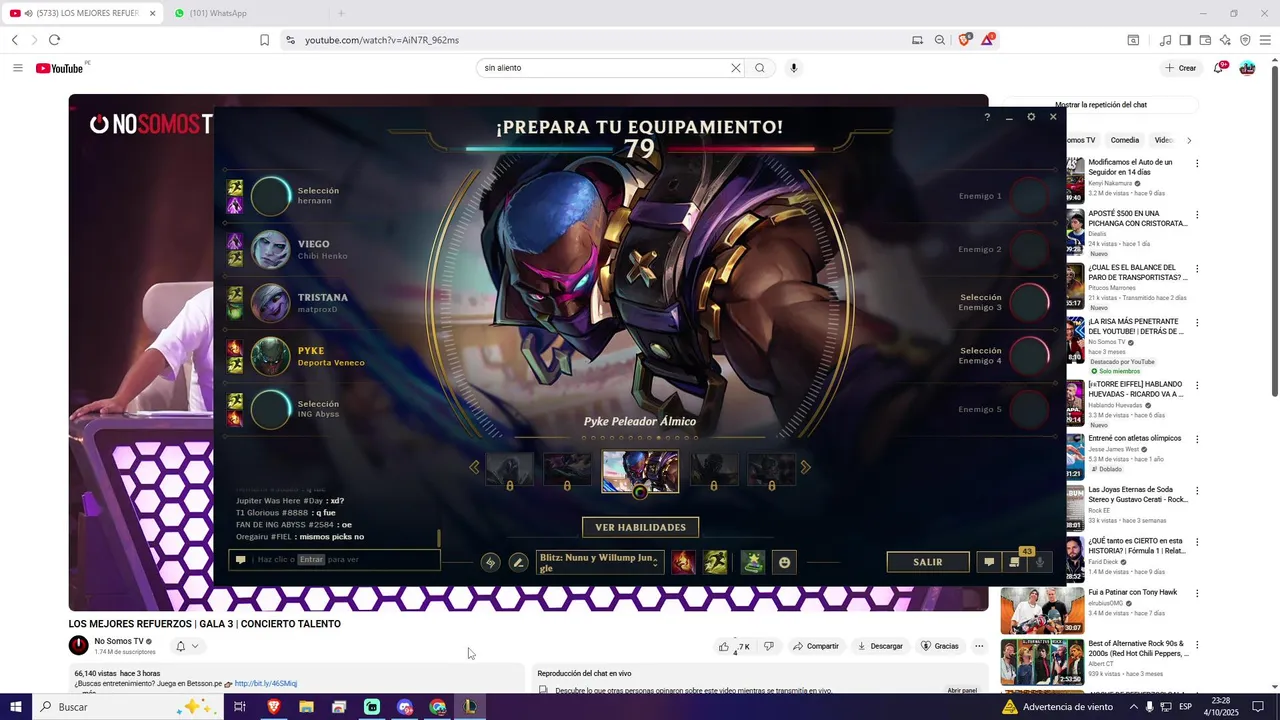This screenshot has width=1280, height=720.
Task: Open the emote selector smiley icon
Action: click(x=784, y=562)
